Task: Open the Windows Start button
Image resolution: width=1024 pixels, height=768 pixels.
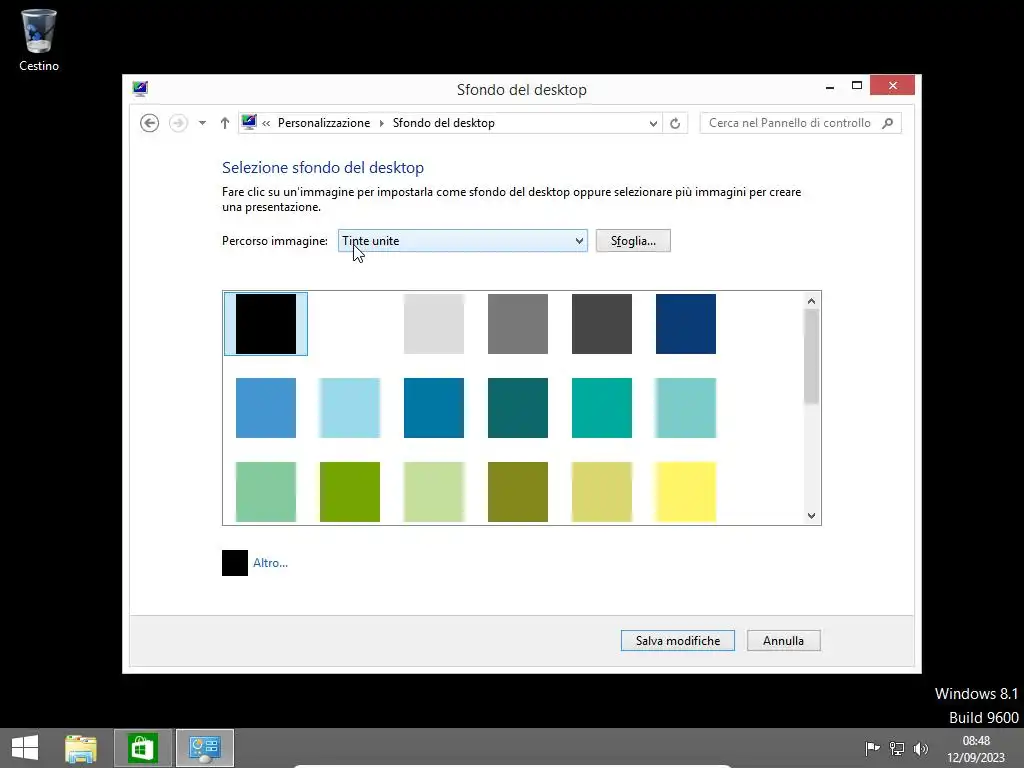Action: coord(25,748)
